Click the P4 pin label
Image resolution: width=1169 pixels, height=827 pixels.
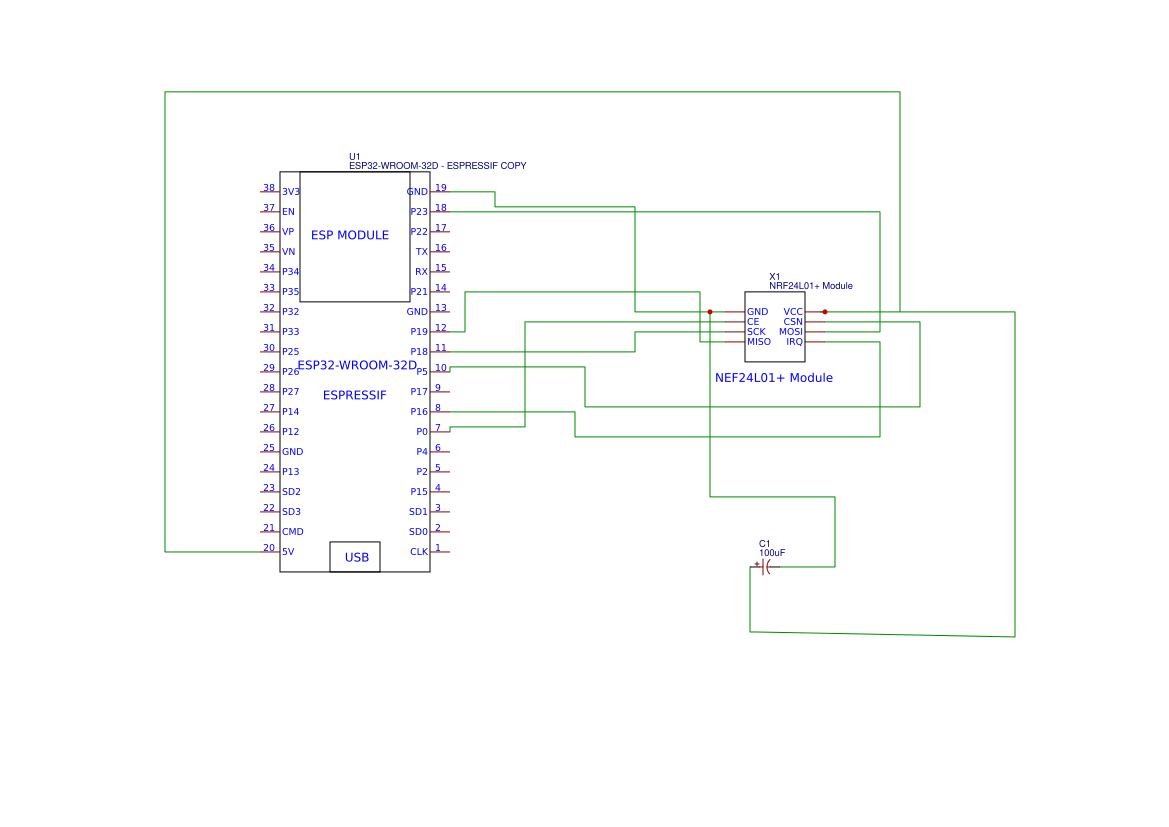click(421, 452)
